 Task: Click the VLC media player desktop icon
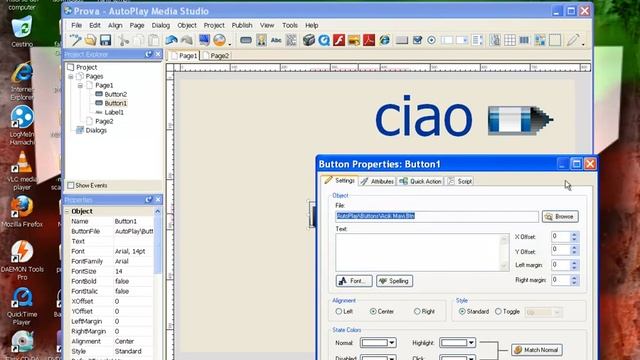(22, 171)
